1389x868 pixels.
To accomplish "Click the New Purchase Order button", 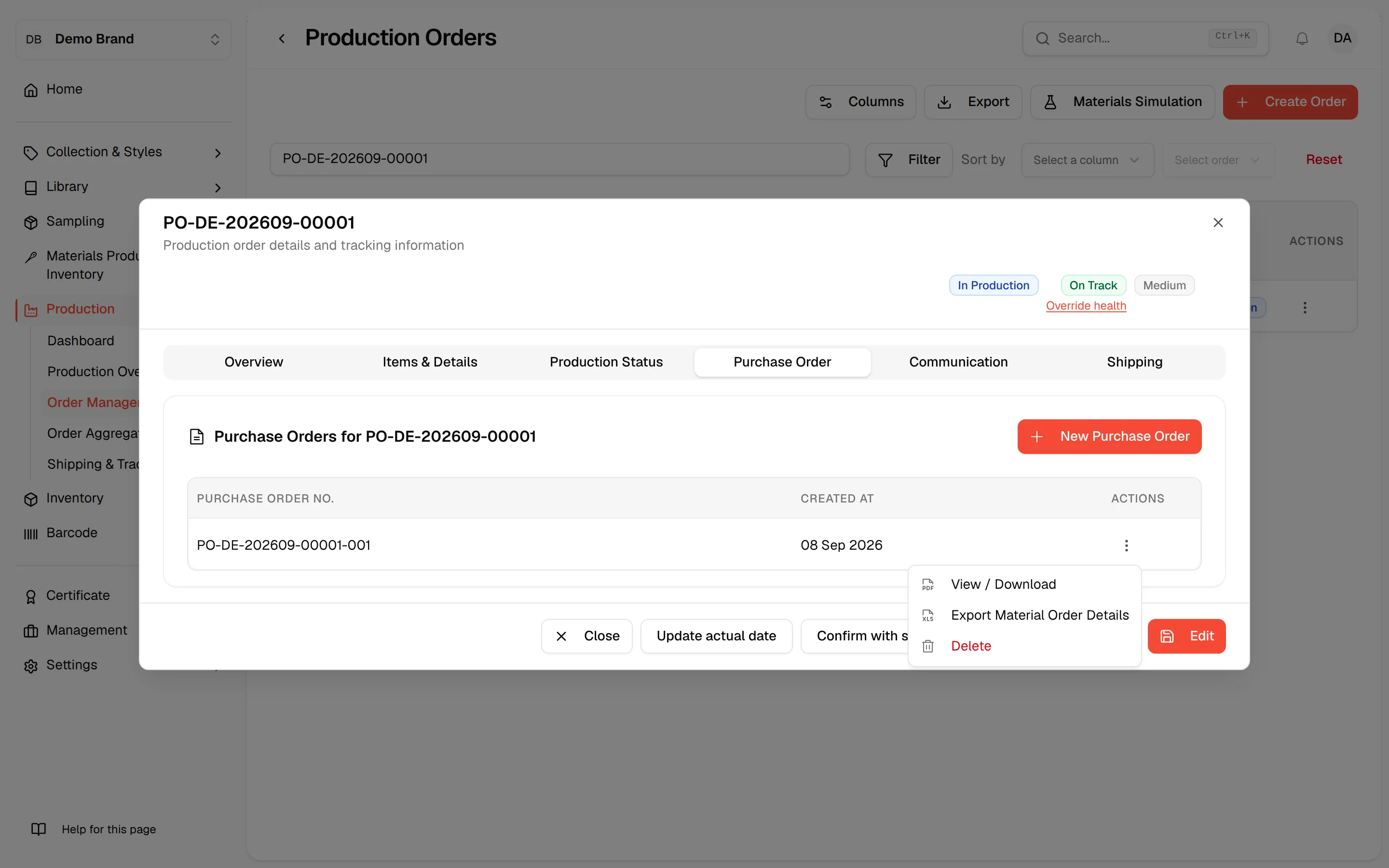I will pyautogui.click(x=1109, y=437).
